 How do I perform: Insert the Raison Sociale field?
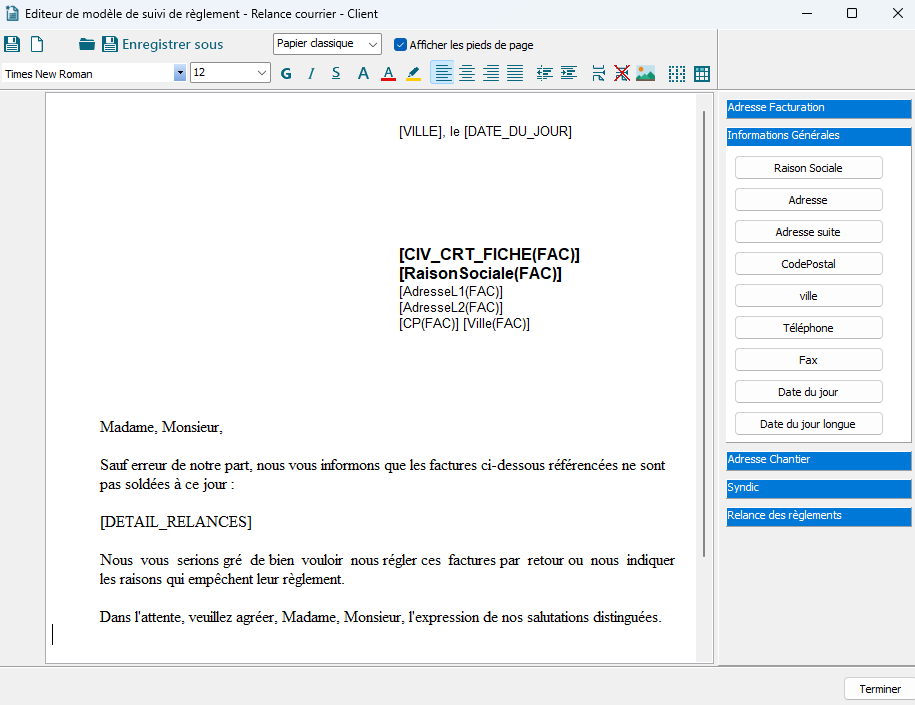(808, 167)
